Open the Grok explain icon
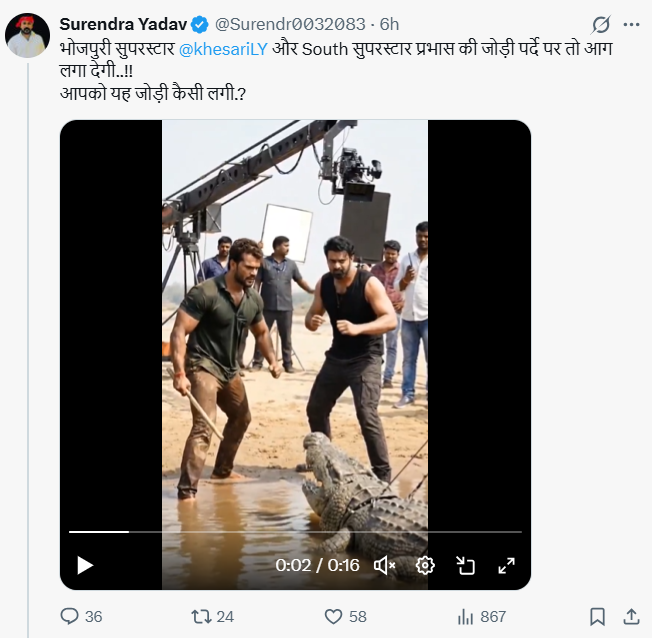652x638 pixels. 601,24
